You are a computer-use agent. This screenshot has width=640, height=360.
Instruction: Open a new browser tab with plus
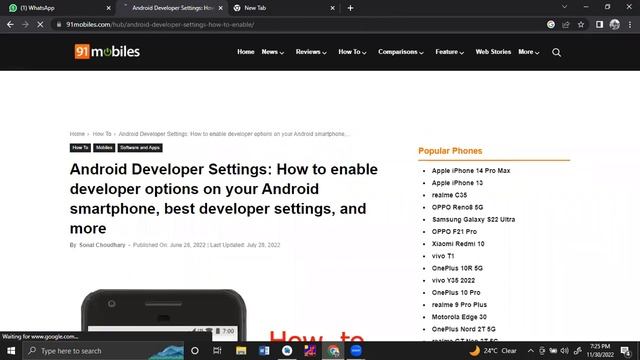coord(350,8)
